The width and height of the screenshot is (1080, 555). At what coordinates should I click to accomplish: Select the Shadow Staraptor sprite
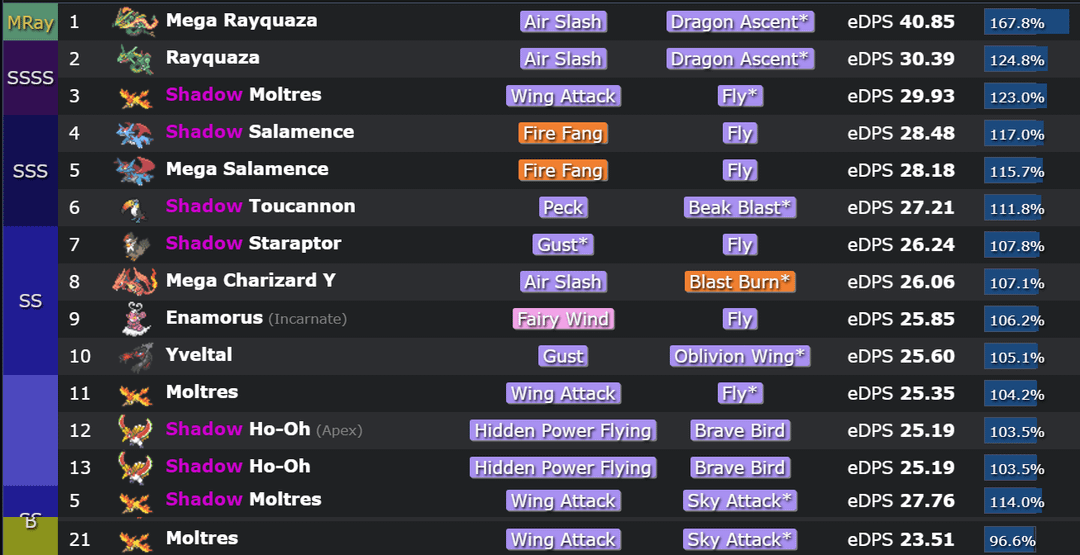135,245
